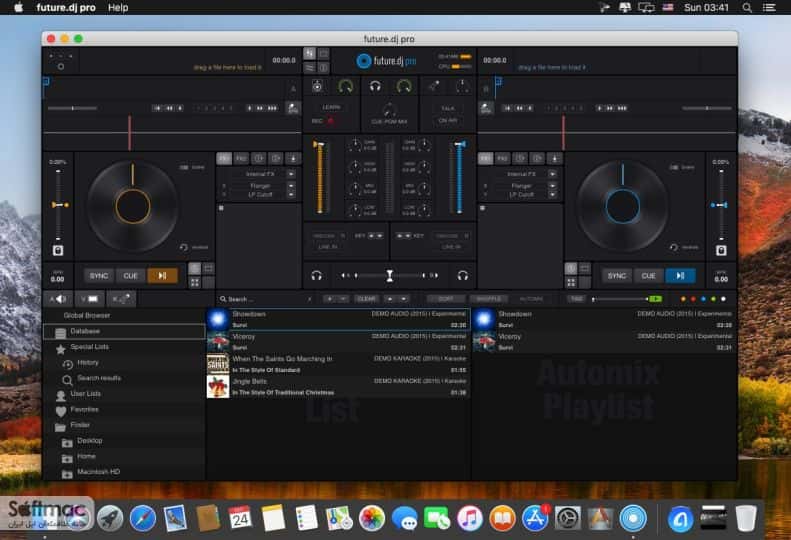791x540 pixels.
Task: Start playback on the right deck
Action: click(680, 276)
